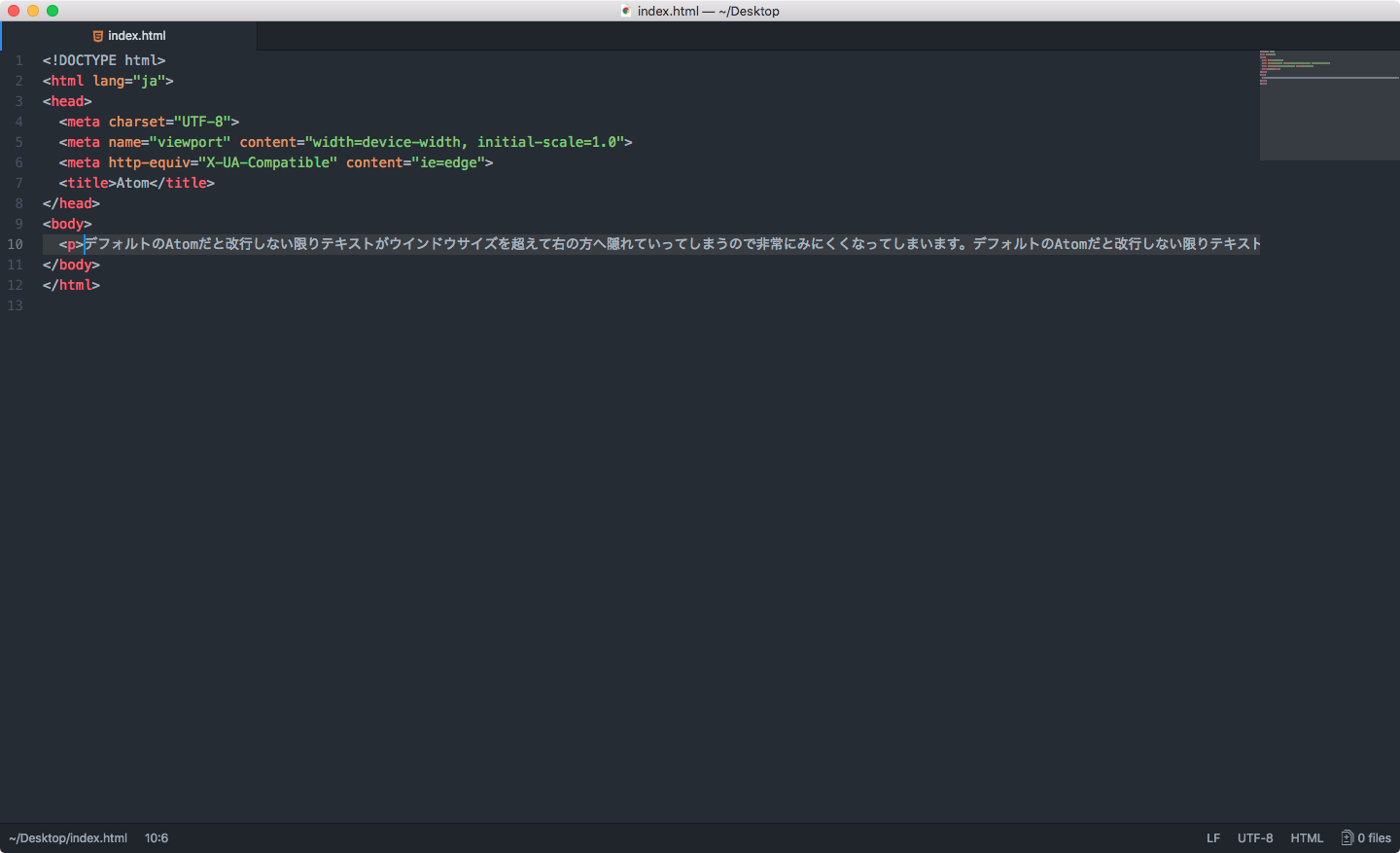The width and height of the screenshot is (1400, 853).
Task: Click the HTML5 file icon in the tab
Action: pyautogui.click(x=97, y=36)
